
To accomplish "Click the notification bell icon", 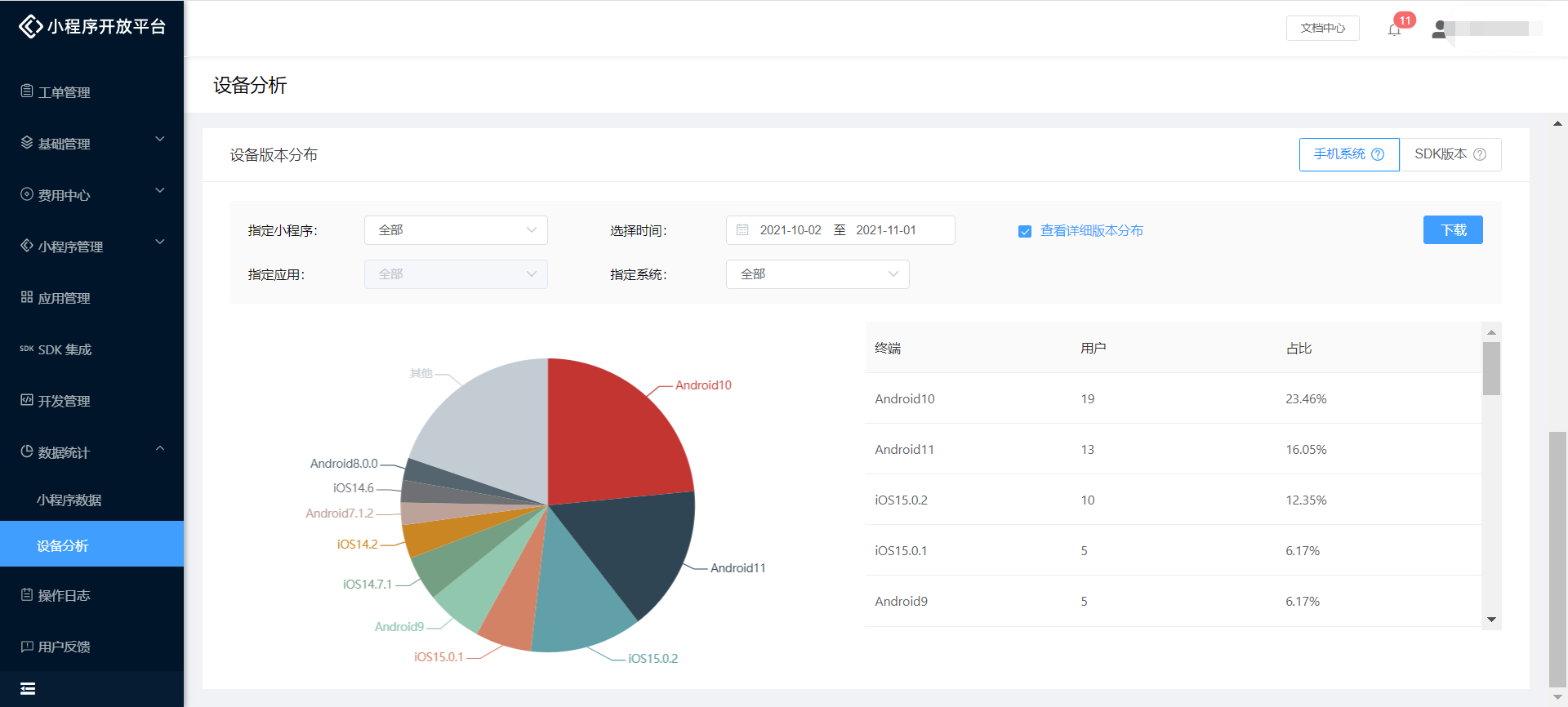I will coord(1394,29).
